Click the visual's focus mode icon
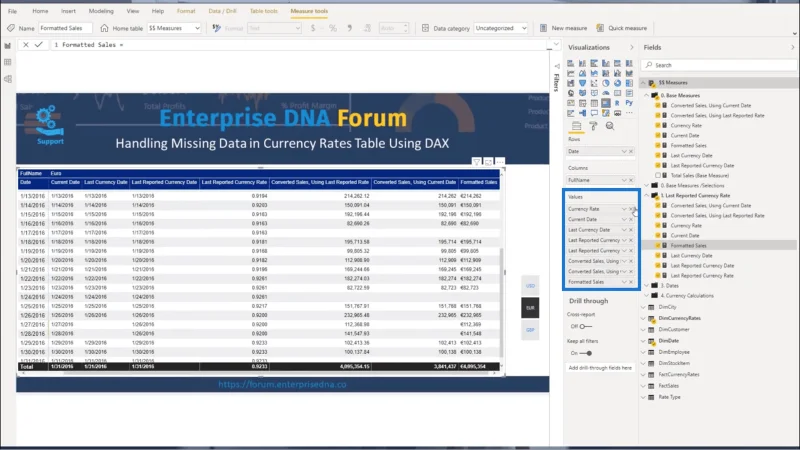This screenshot has height=450, width=800. tap(488, 162)
